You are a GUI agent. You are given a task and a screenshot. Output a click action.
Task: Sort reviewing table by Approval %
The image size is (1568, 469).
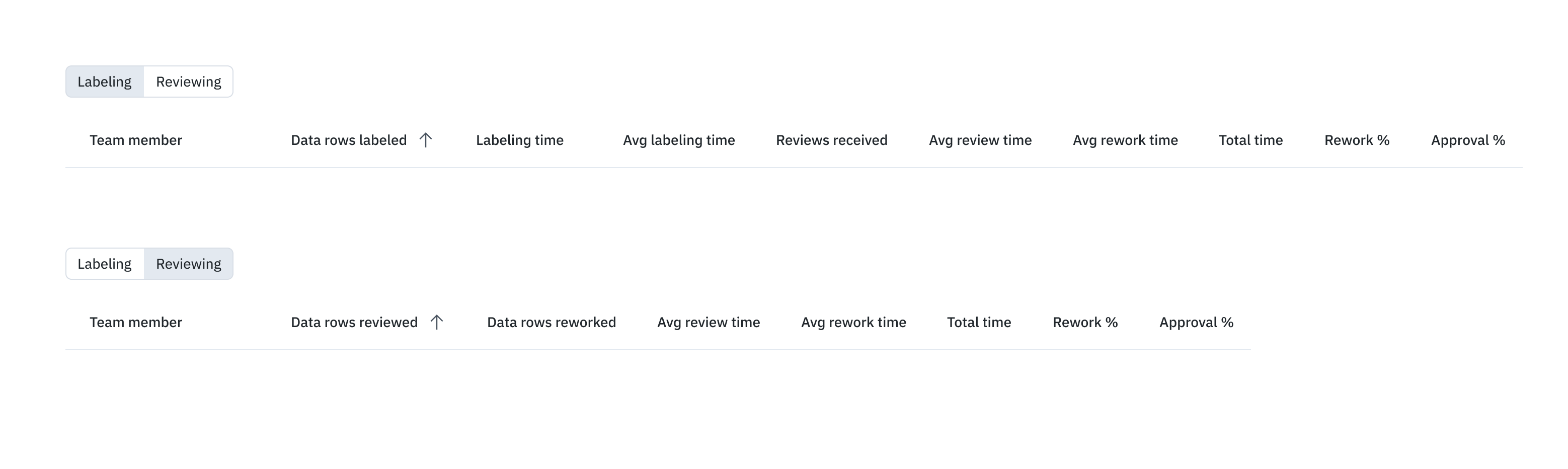pyautogui.click(x=1196, y=323)
